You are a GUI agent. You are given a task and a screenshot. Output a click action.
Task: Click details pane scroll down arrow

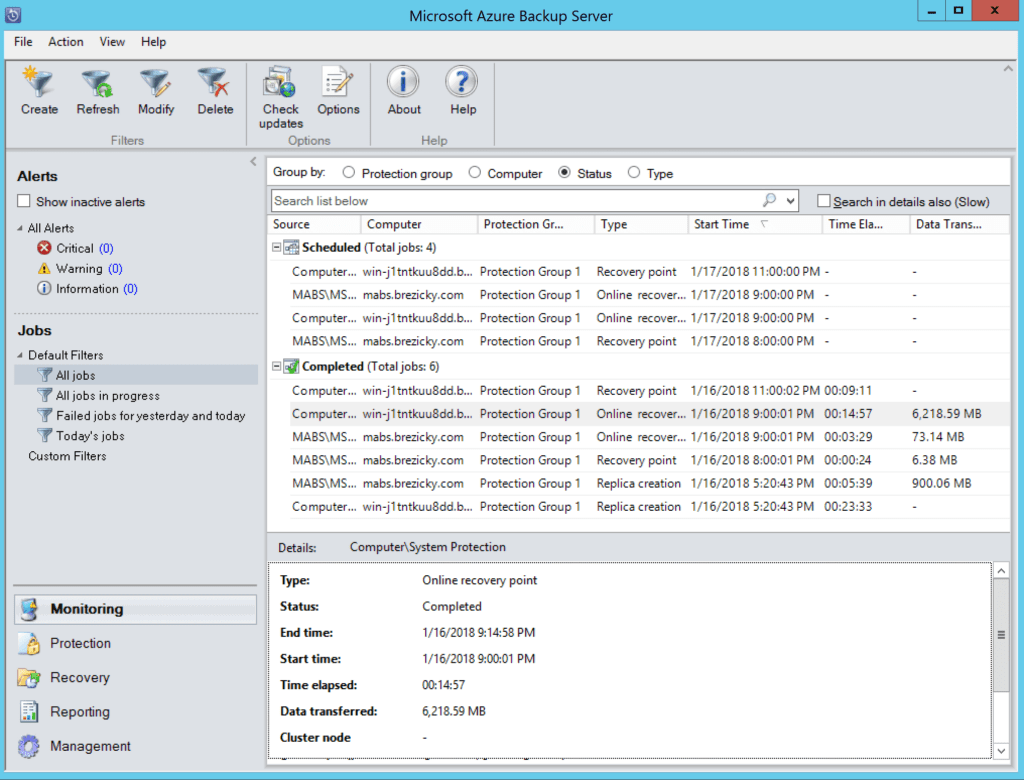click(x=1000, y=751)
